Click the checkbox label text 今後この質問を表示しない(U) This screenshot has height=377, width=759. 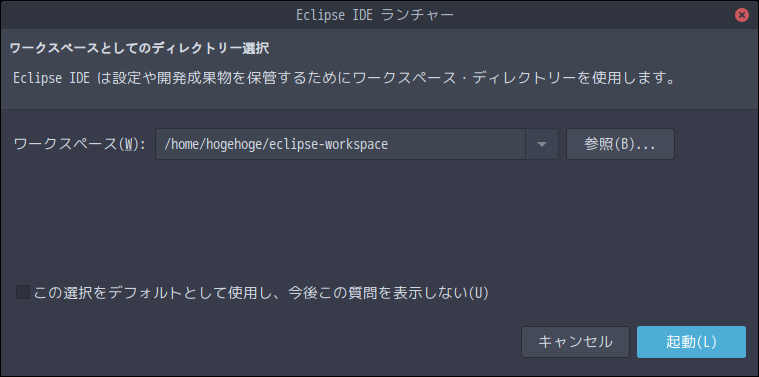pyautogui.click(x=388, y=293)
